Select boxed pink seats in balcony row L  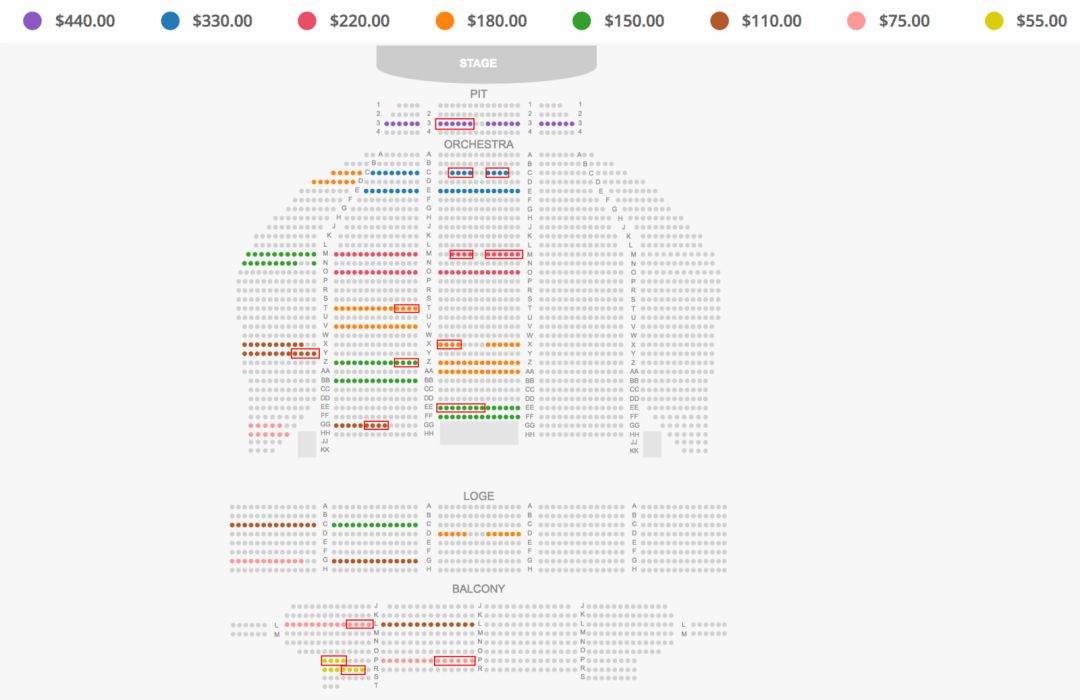[x=360, y=624]
